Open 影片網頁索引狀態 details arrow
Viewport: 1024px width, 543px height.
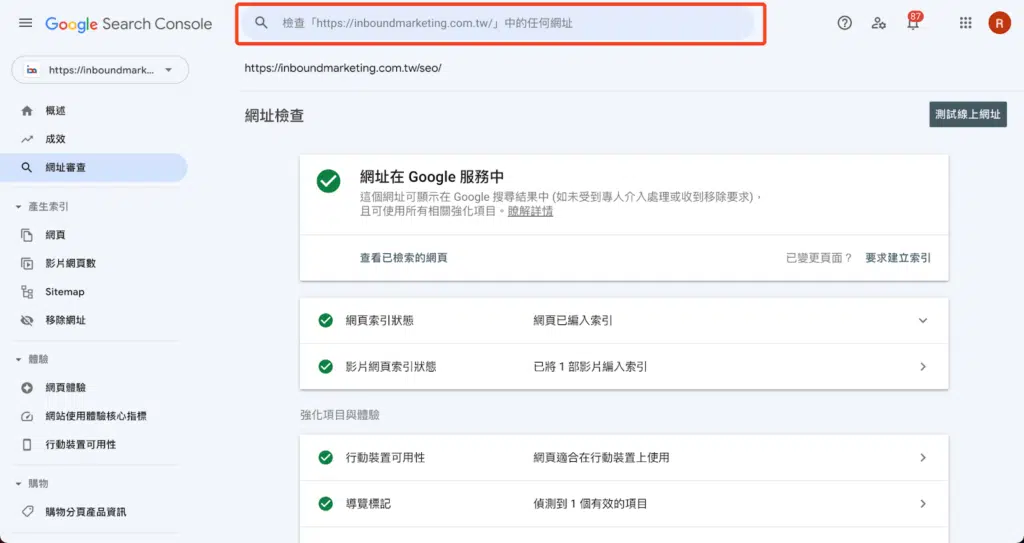coord(923,367)
